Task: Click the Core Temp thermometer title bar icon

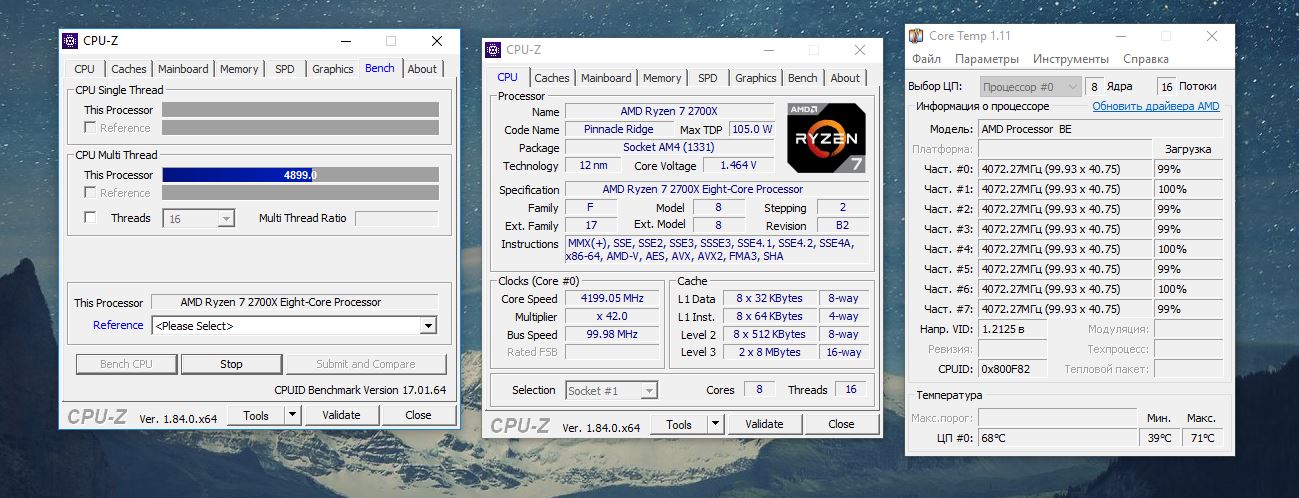Action: 916,36
